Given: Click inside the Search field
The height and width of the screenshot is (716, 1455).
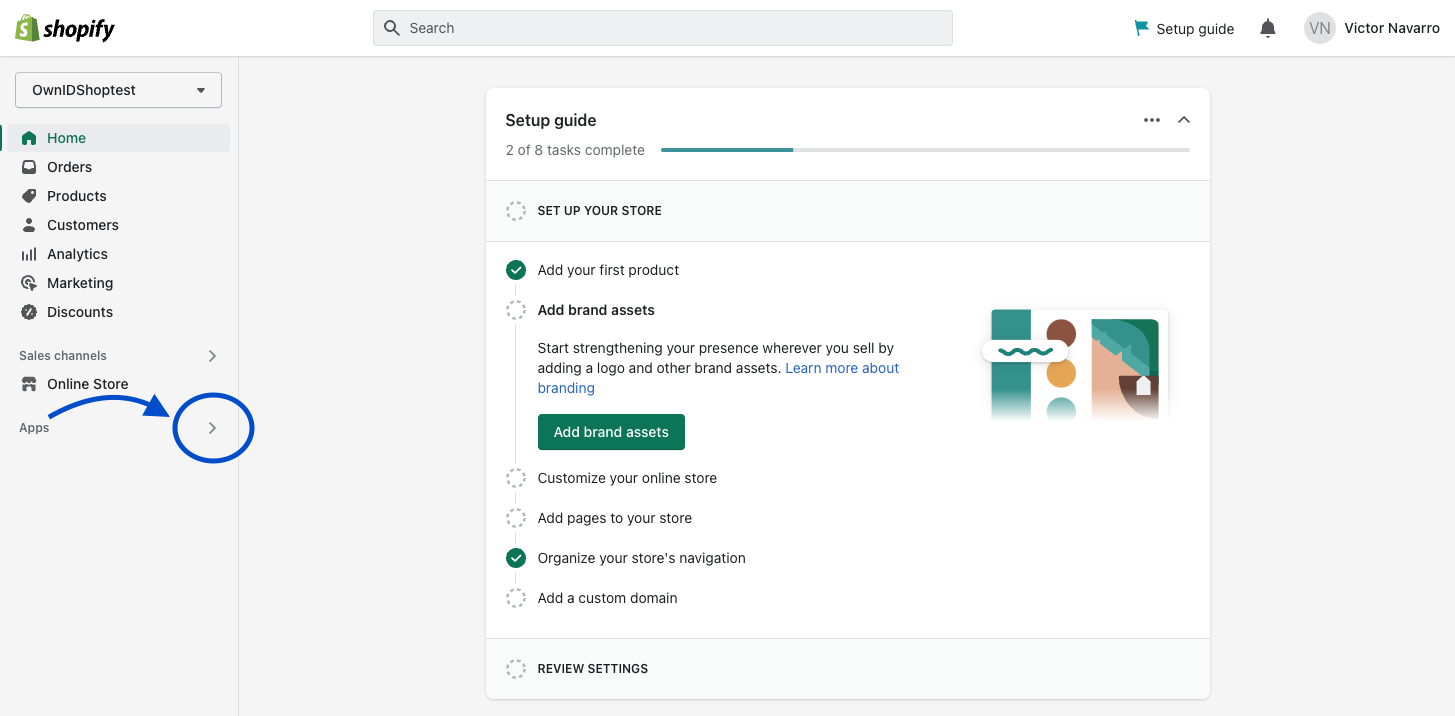Looking at the screenshot, I should 662,27.
